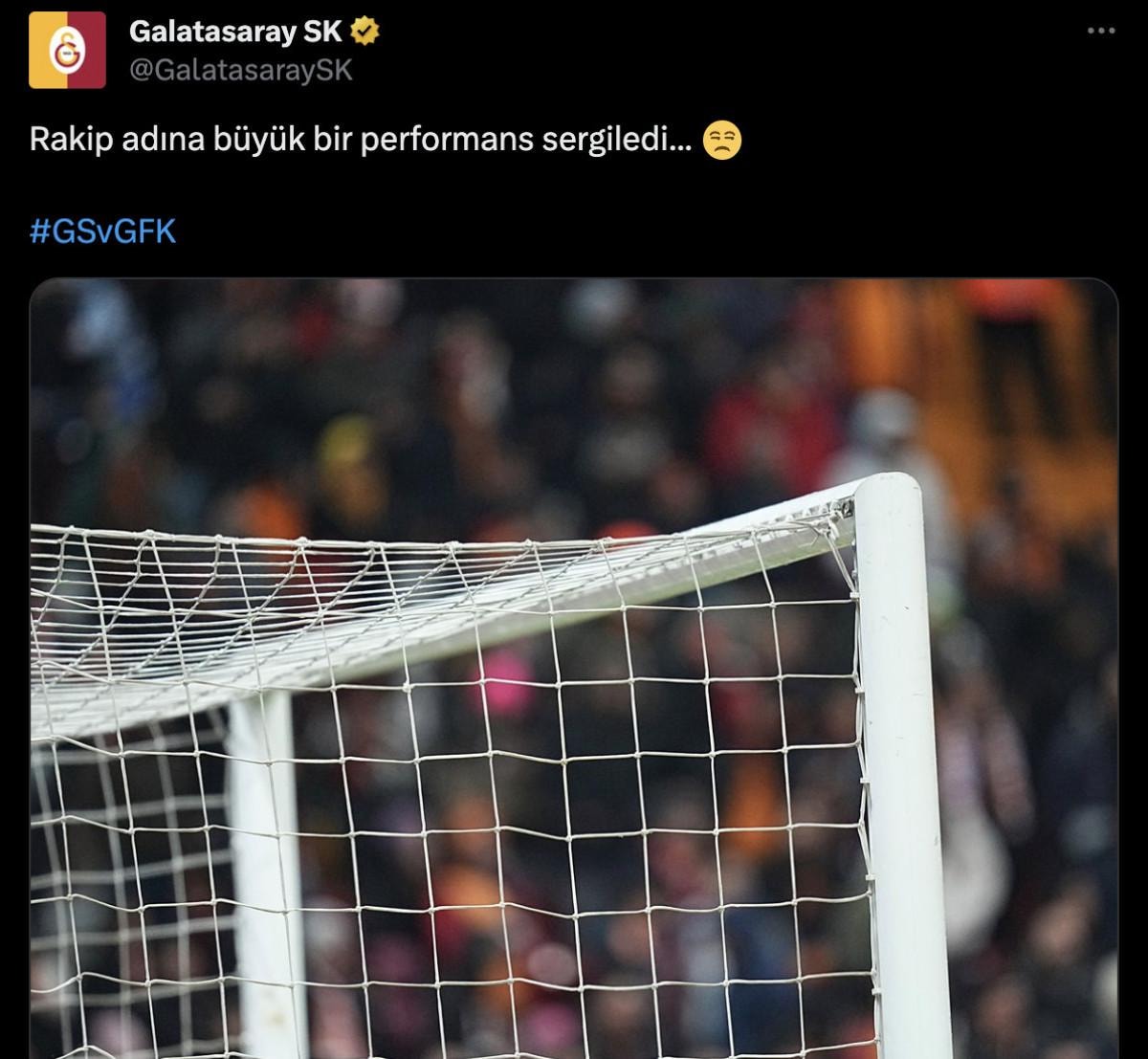This screenshot has width=1148, height=1059.
Task: Click the Galatasaray SK display name
Action: [x=235, y=32]
